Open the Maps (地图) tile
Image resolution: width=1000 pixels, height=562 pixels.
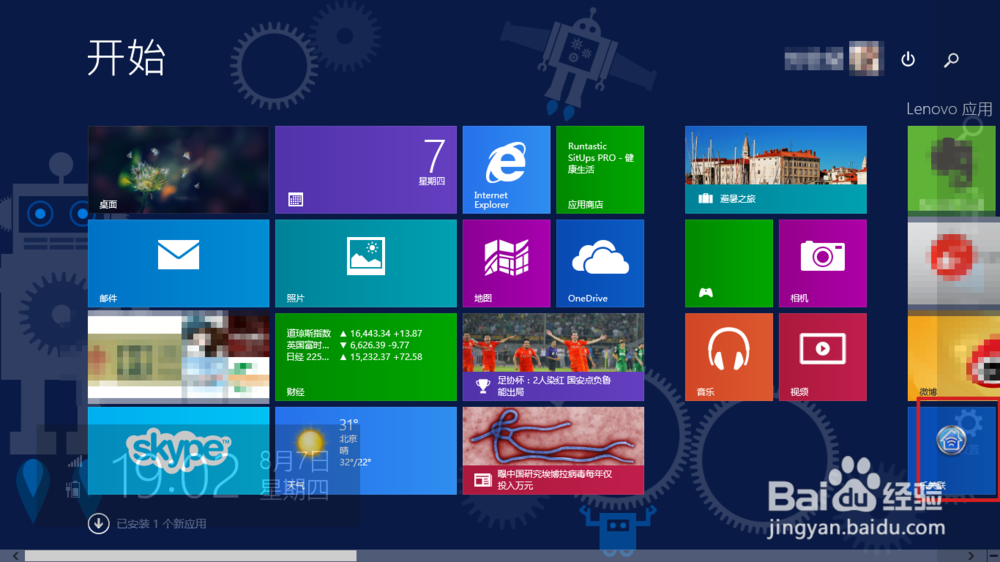506,263
